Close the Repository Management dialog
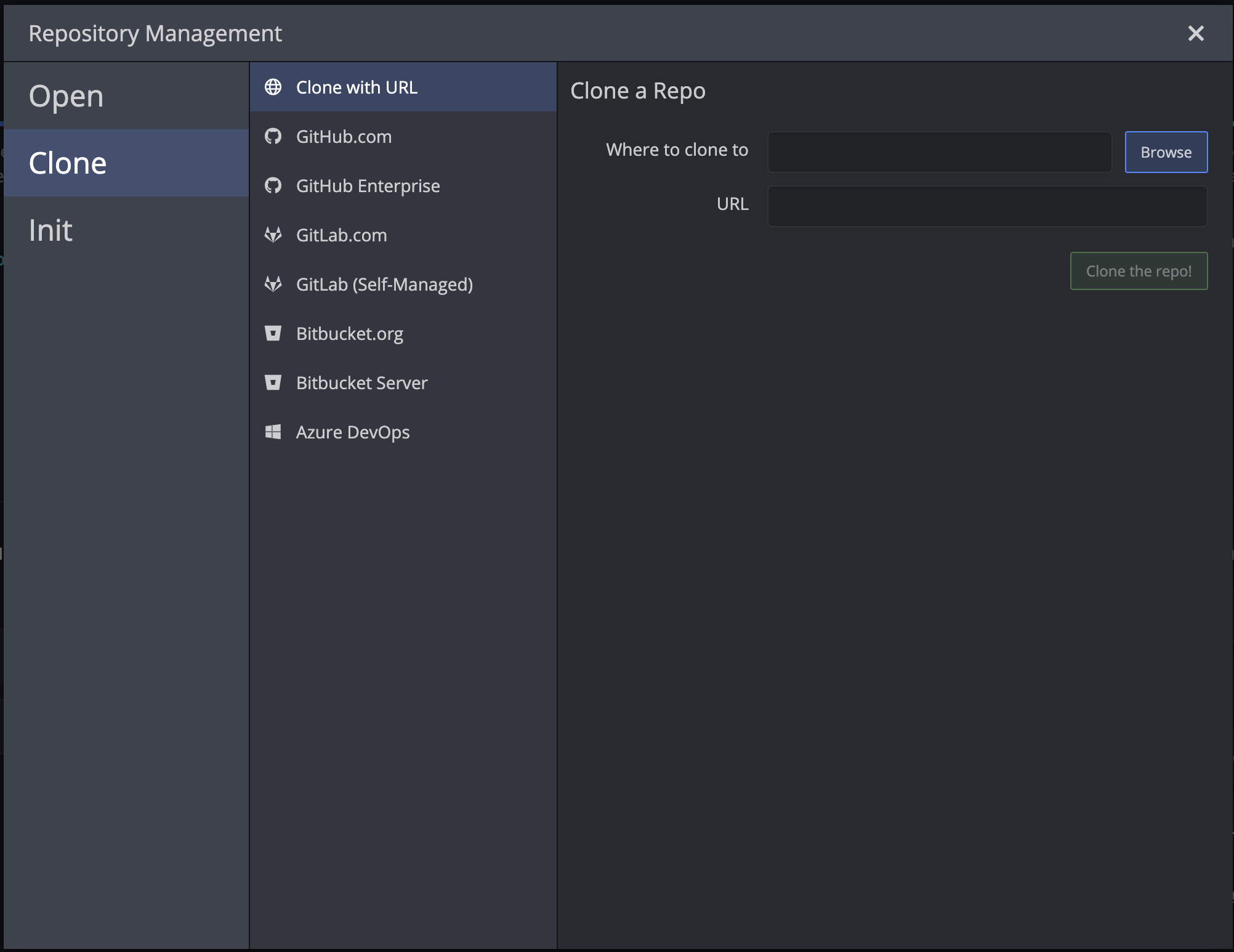This screenshot has height=952, width=1234. [1195, 33]
